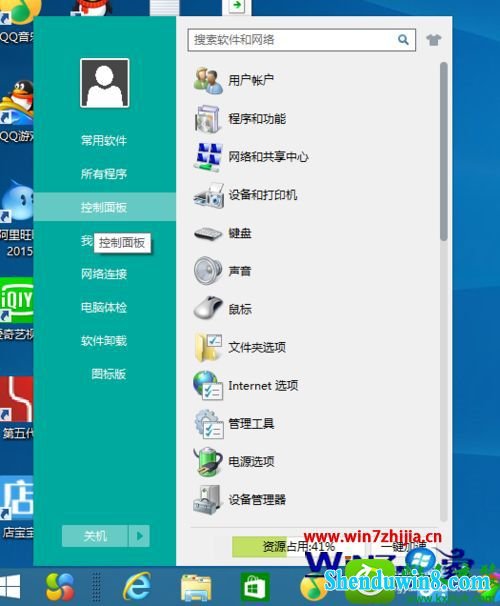Open the User Accounts (用户帐户) icon
500x606 pixels.
(x=208, y=80)
